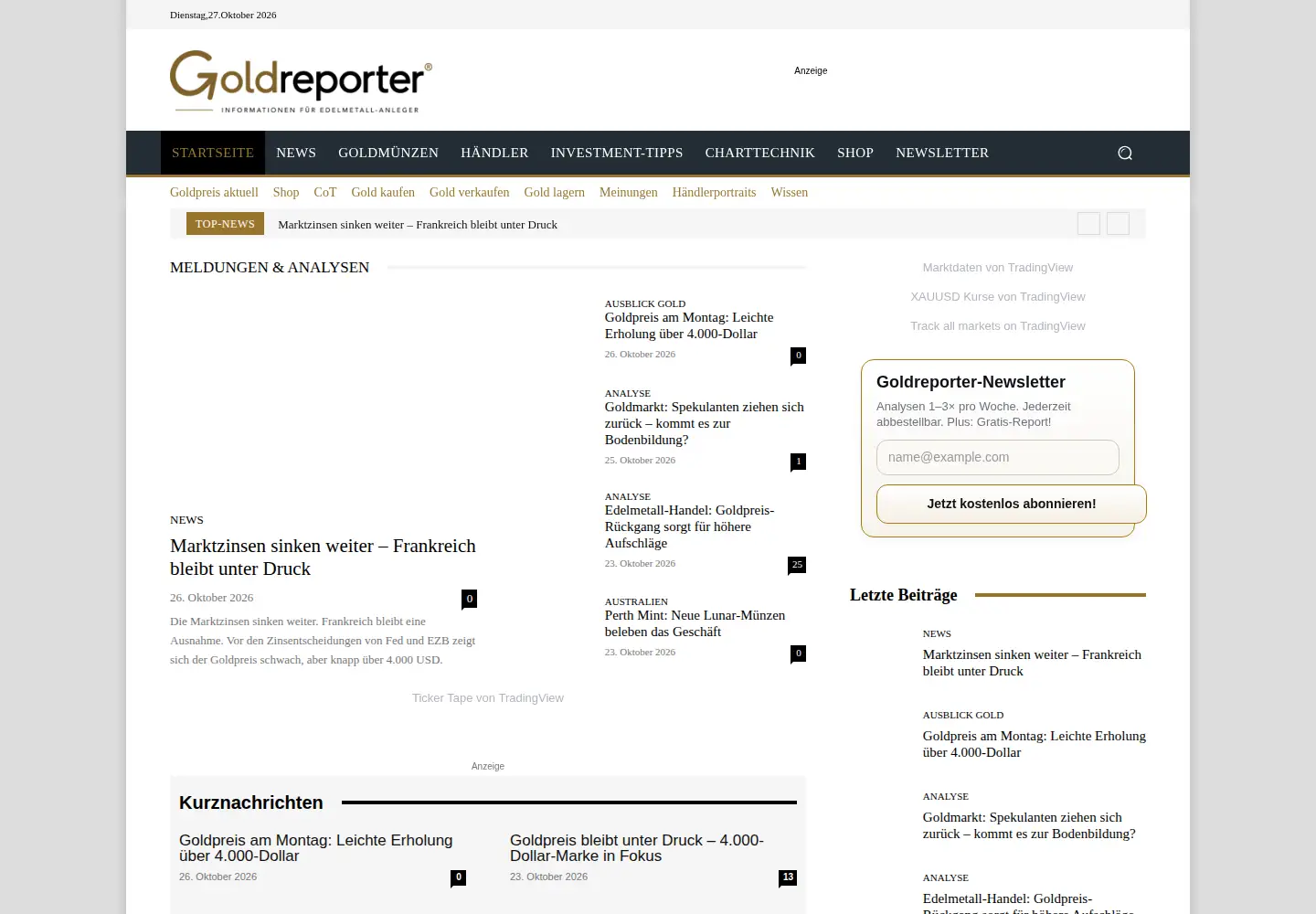This screenshot has width=1316, height=914.
Task: Open comment count 13 on Kurznachrichten article
Action: click(788, 877)
